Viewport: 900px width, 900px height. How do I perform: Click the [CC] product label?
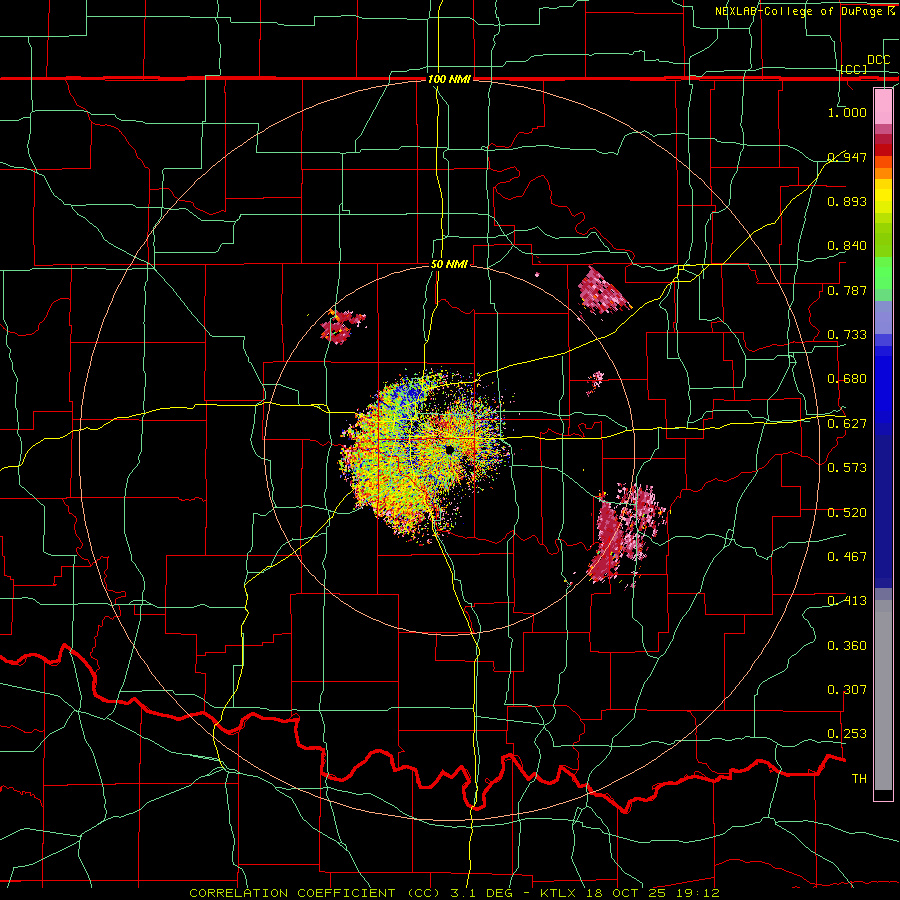[x=854, y=69]
